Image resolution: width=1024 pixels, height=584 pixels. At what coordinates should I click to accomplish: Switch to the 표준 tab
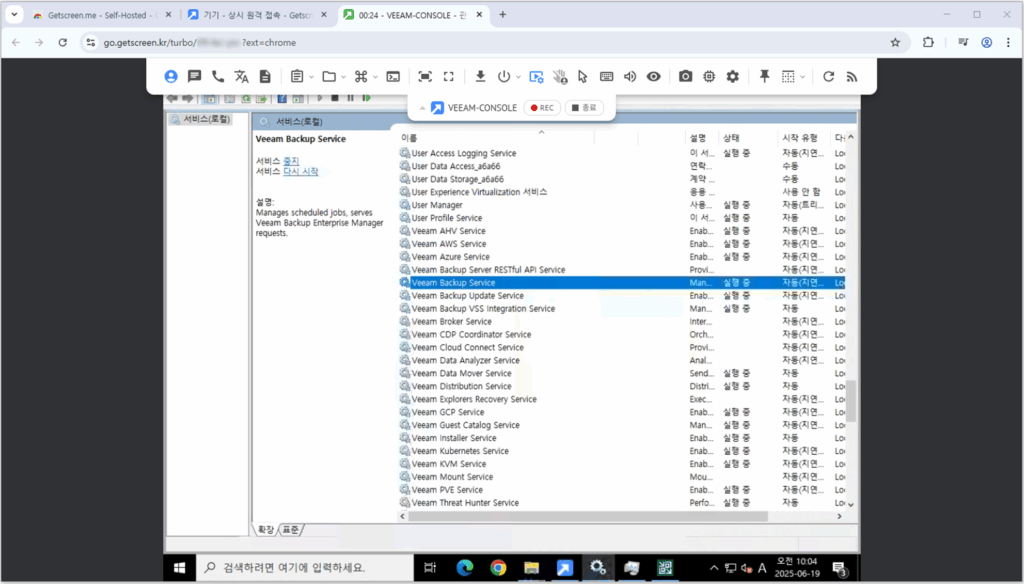(291, 529)
